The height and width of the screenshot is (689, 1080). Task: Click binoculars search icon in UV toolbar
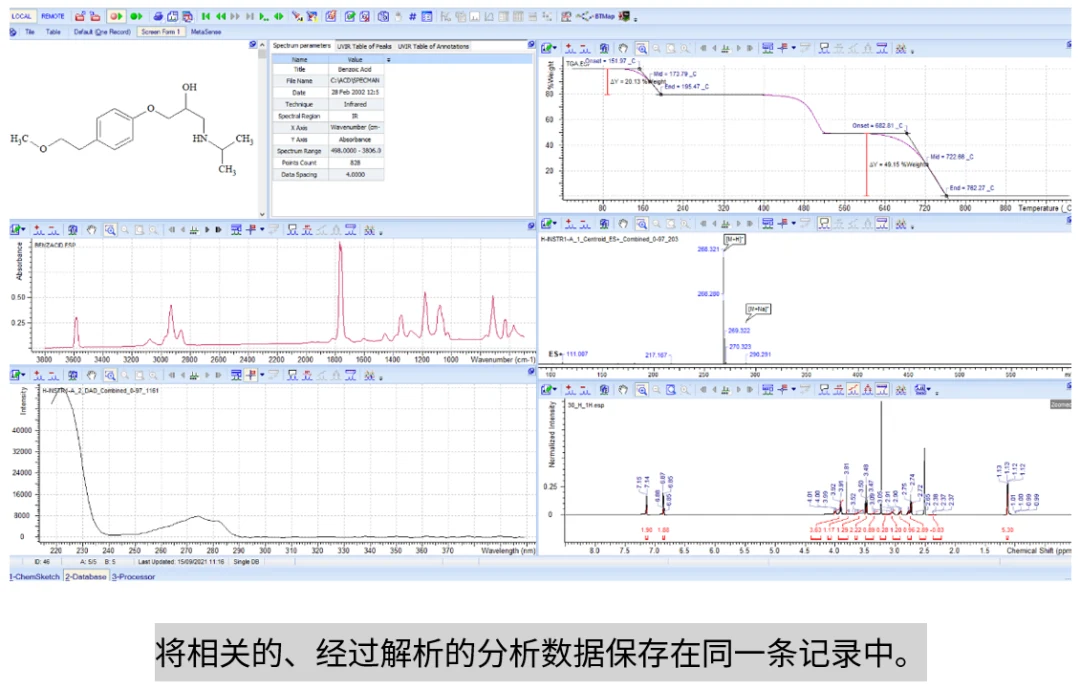[x=369, y=376]
